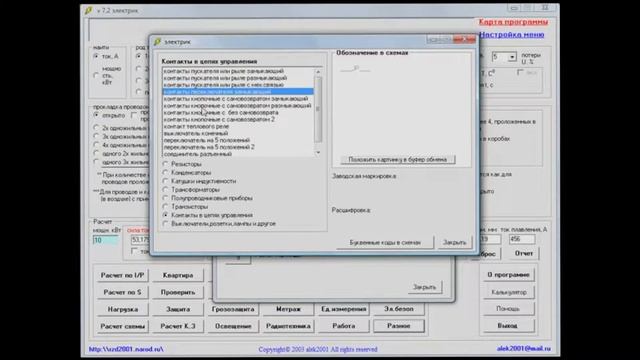Click 'Расчет К.З' button
The width and height of the screenshot is (640, 360).
point(178,327)
